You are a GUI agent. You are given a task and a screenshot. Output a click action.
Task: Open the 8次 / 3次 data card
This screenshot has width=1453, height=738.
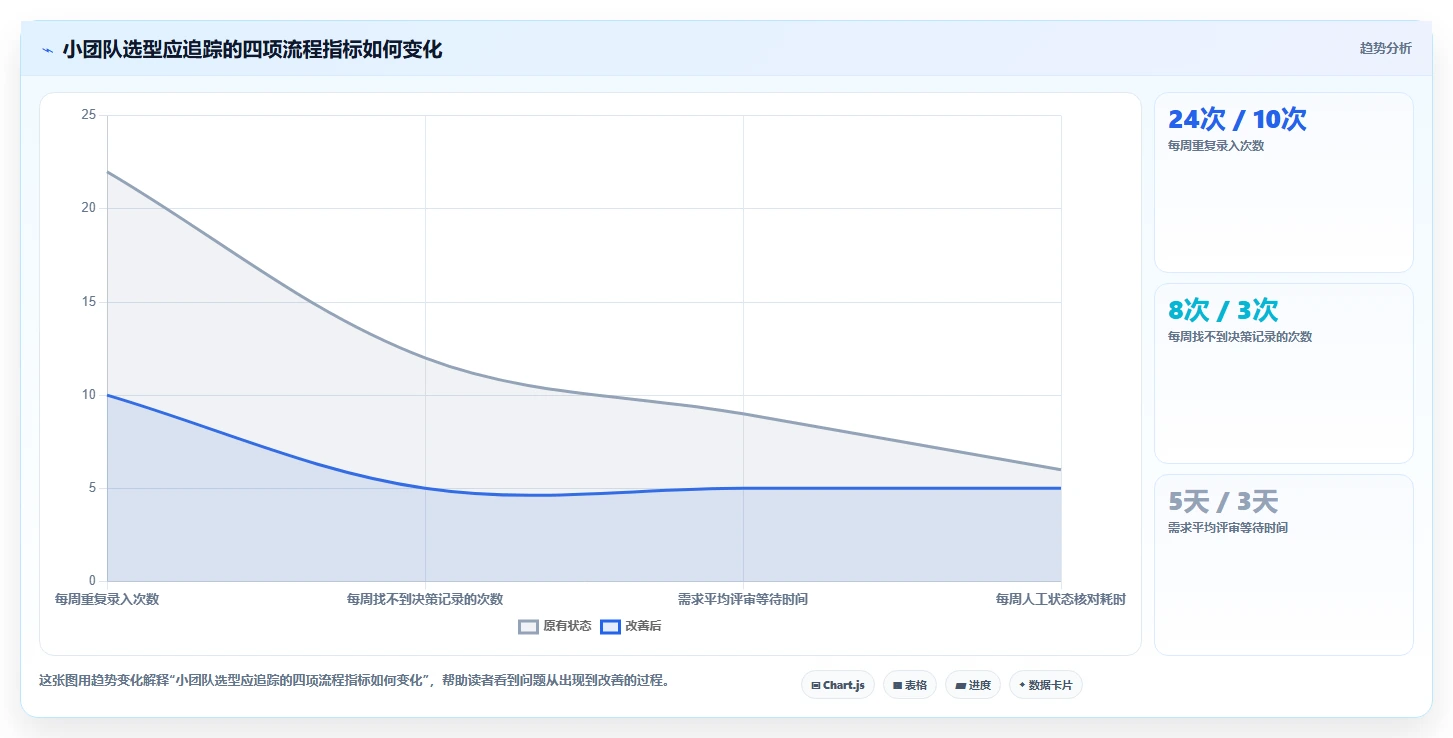pos(1284,373)
